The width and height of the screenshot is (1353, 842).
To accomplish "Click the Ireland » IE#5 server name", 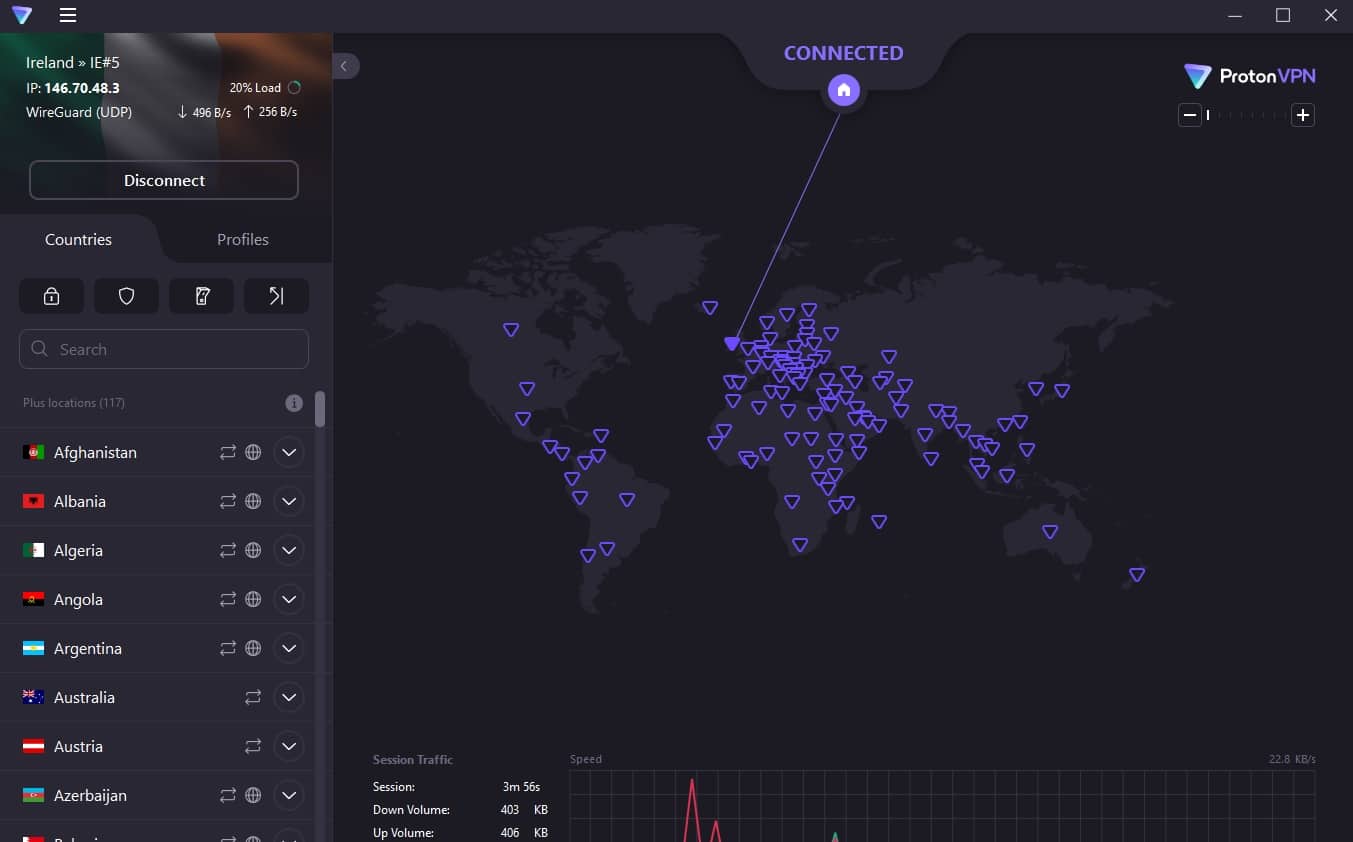I will (73, 62).
